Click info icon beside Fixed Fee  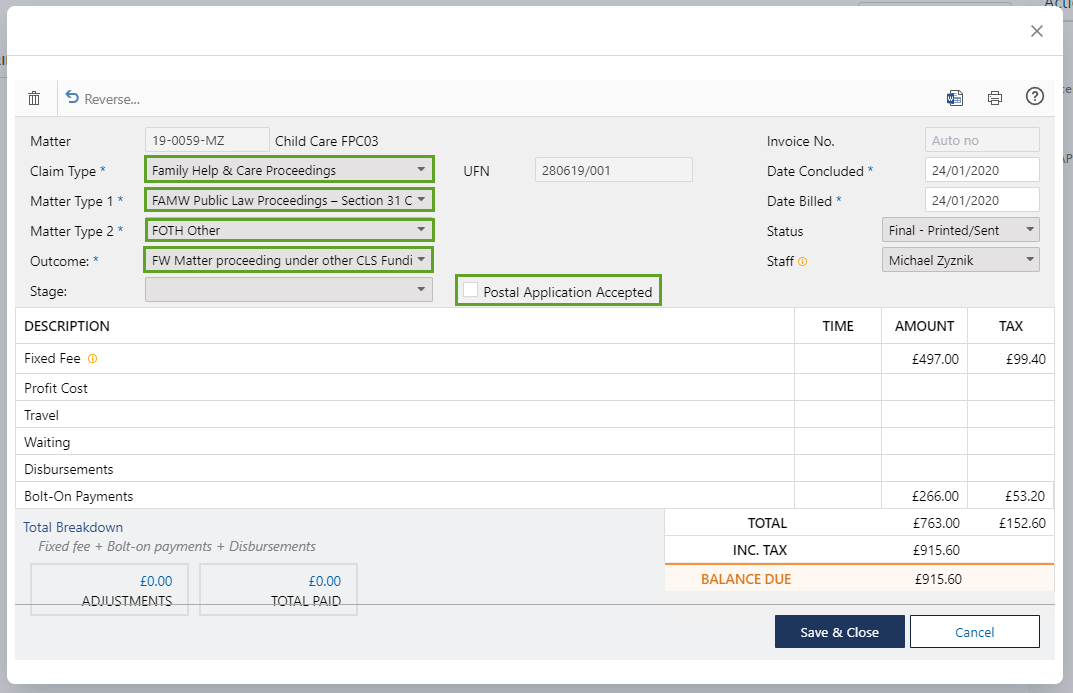point(93,359)
